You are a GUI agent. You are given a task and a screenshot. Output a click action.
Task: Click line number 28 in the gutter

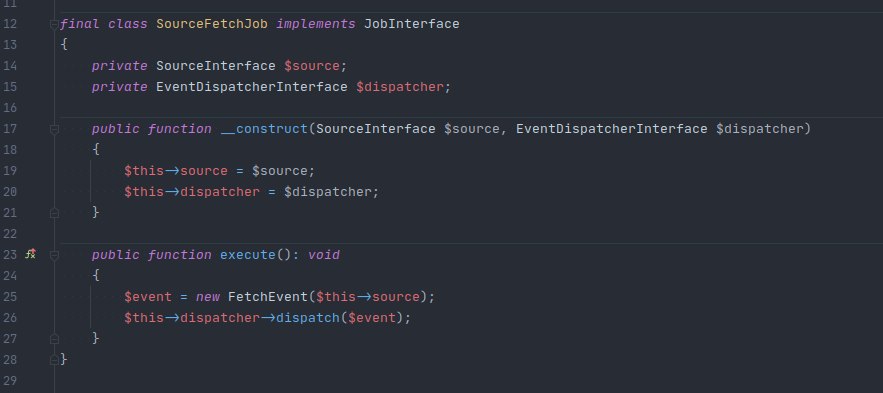click(10, 359)
